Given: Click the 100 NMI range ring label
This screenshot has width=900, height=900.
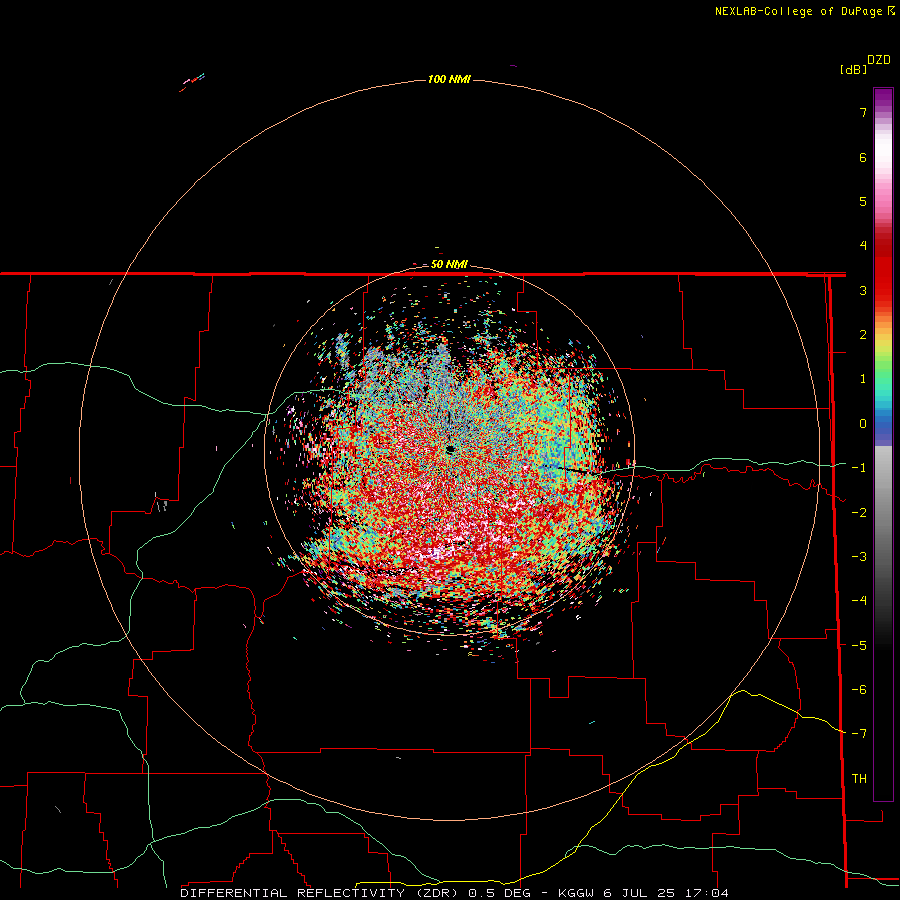Looking at the screenshot, I should click(x=449, y=79).
